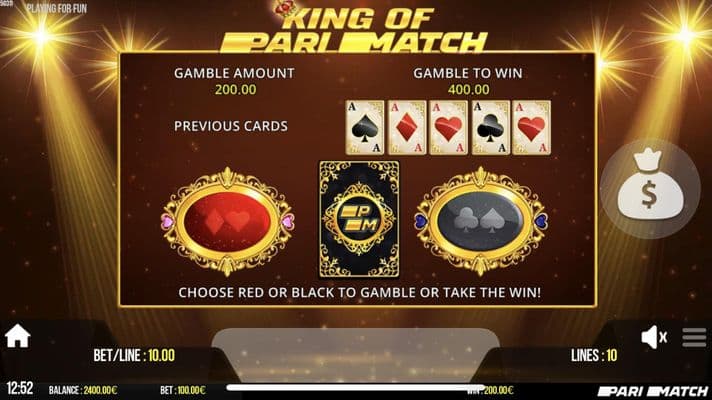The width and height of the screenshot is (712, 400).
Task: Click the Parimatch logo in the corner
Action: click(653, 391)
